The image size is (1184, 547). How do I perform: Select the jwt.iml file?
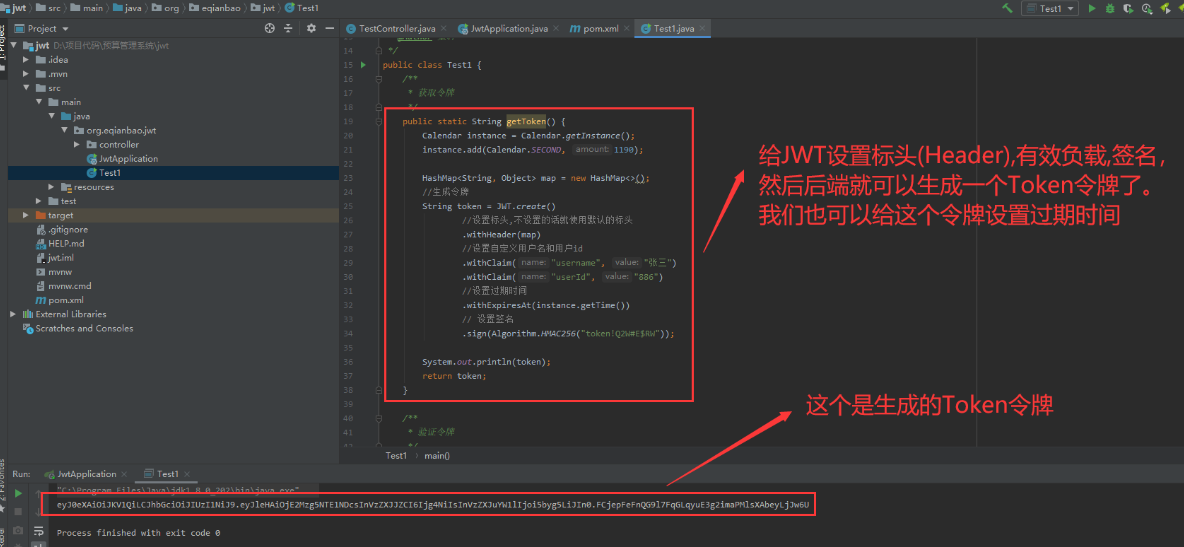click(x=55, y=258)
